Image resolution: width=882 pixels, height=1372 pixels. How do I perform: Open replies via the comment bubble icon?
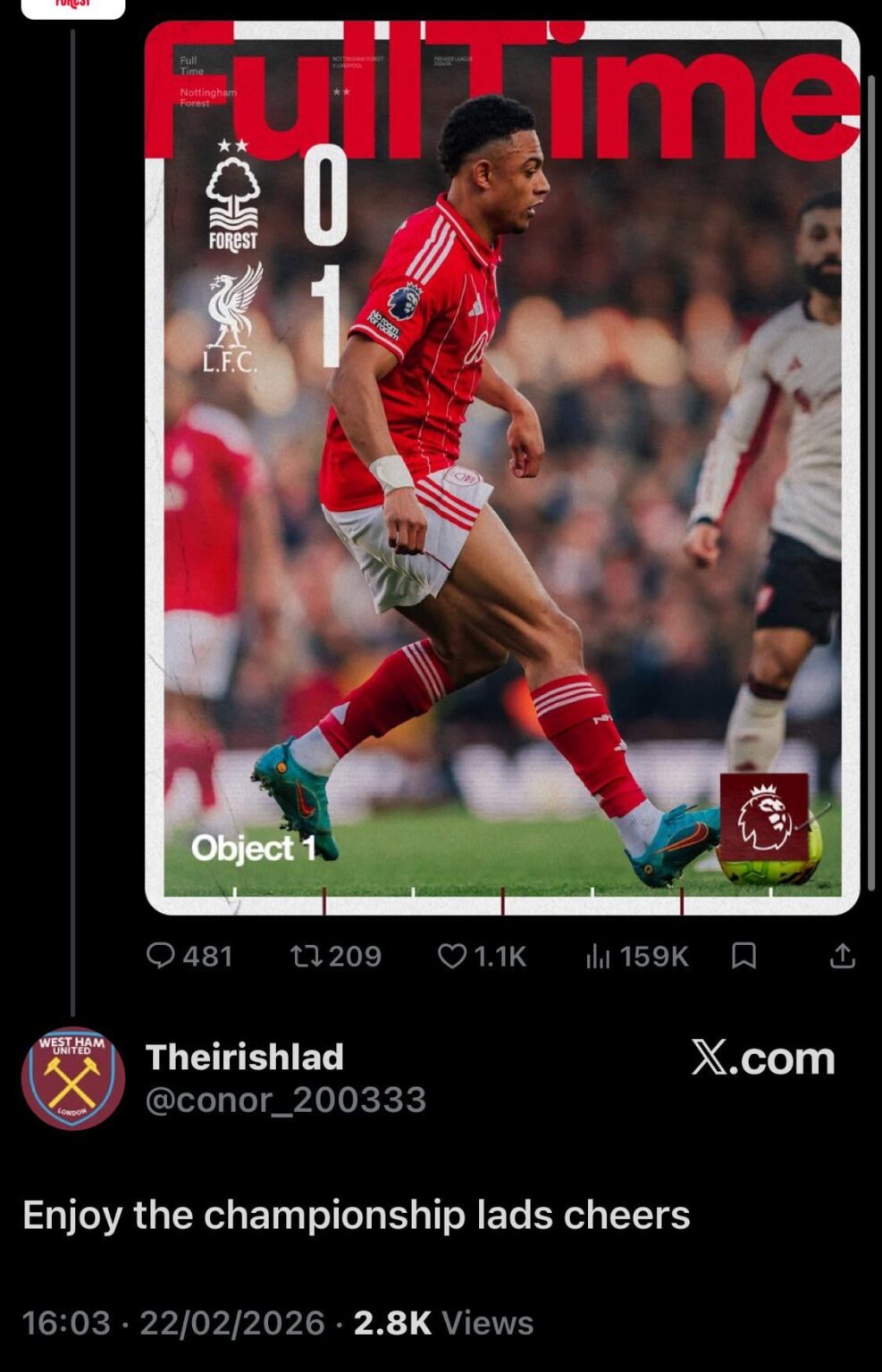pyautogui.click(x=160, y=957)
